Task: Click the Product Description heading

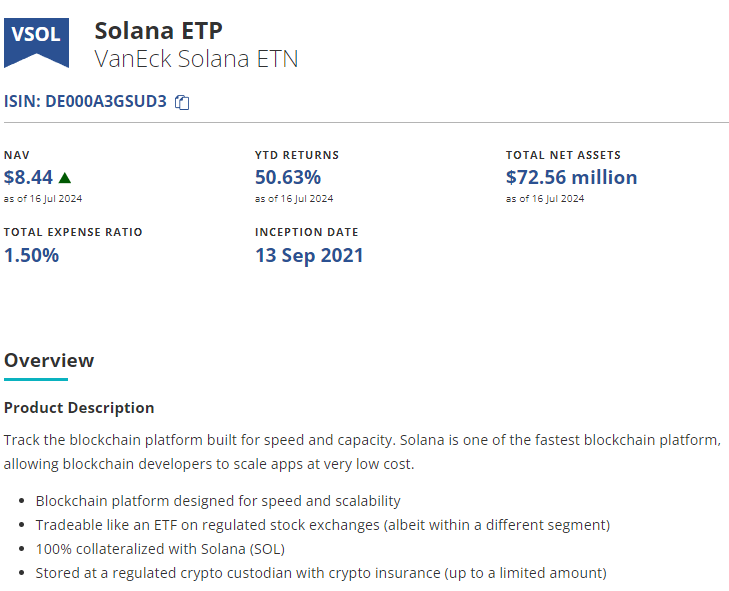Action: (79, 408)
